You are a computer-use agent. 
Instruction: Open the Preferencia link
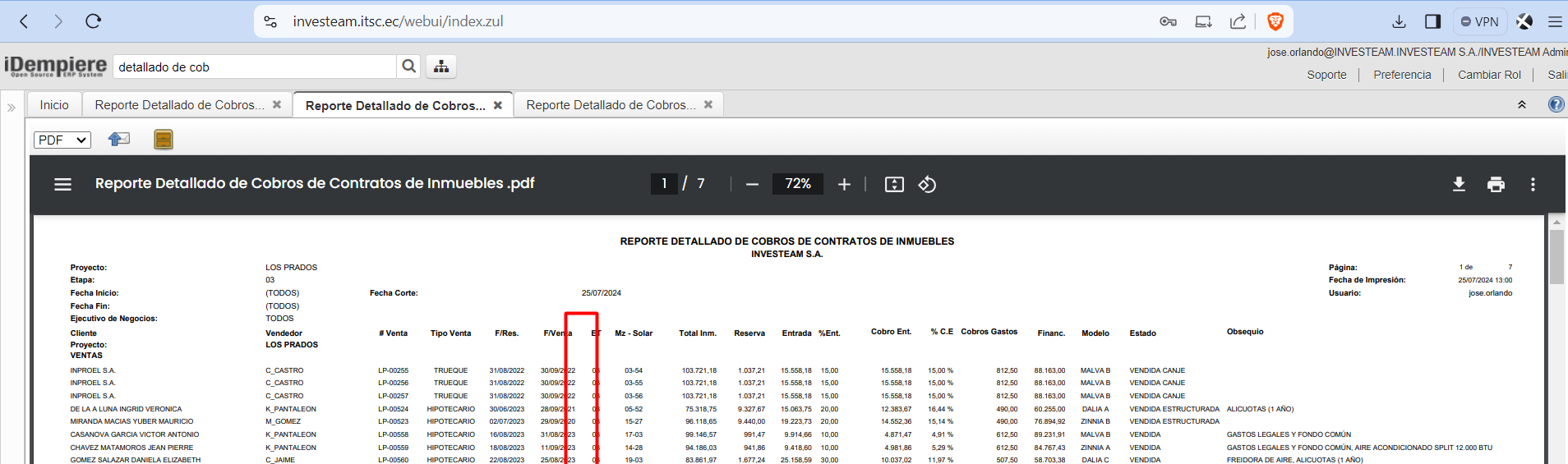1402,75
